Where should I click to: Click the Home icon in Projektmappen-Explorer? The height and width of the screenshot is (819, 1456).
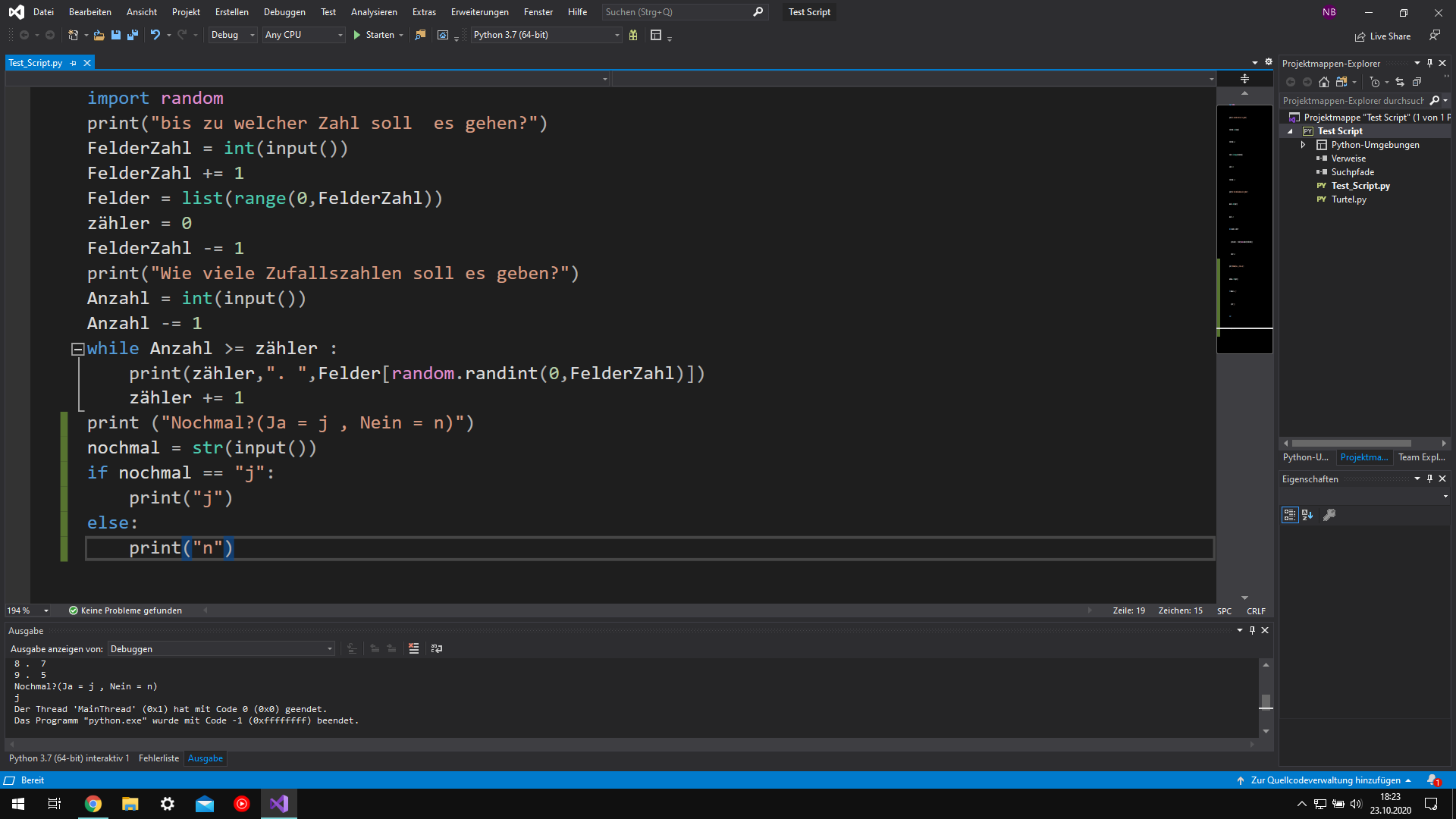coord(1325,82)
